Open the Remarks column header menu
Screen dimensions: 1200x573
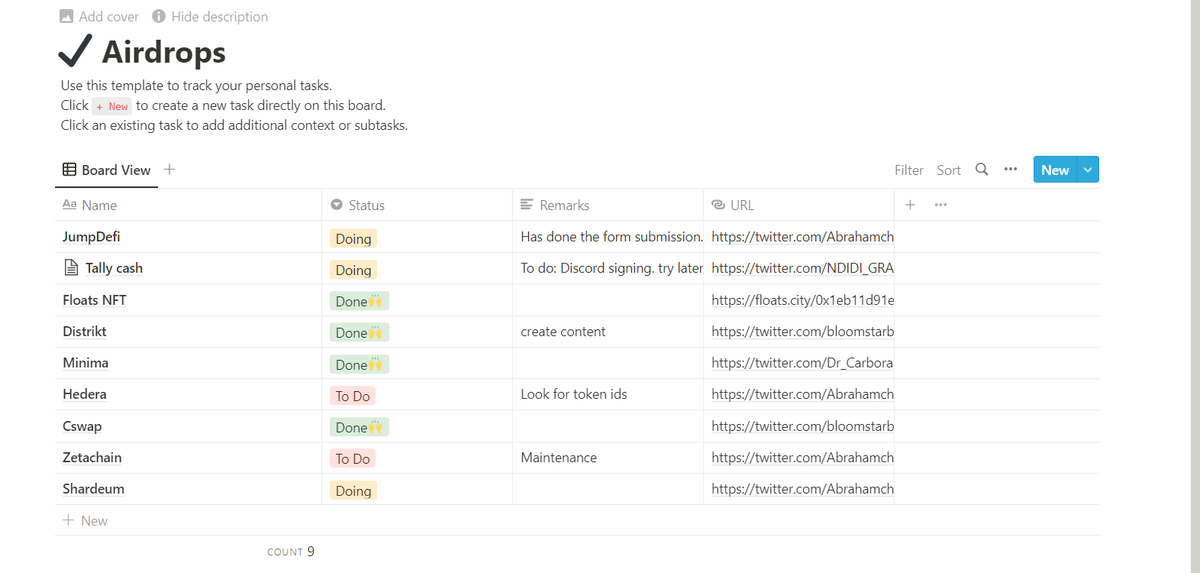click(608, 205)
